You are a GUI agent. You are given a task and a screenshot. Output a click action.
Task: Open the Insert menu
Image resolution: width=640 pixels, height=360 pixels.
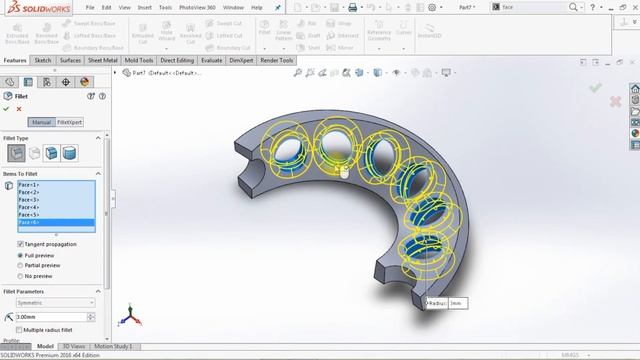click(144, 7)
